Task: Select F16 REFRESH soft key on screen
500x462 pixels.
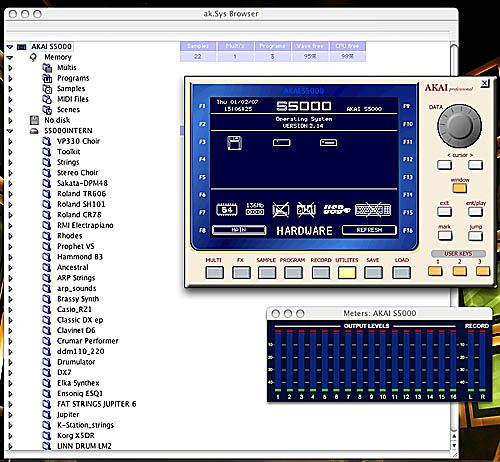Action: pyautogui.click(x=369, y=230)
